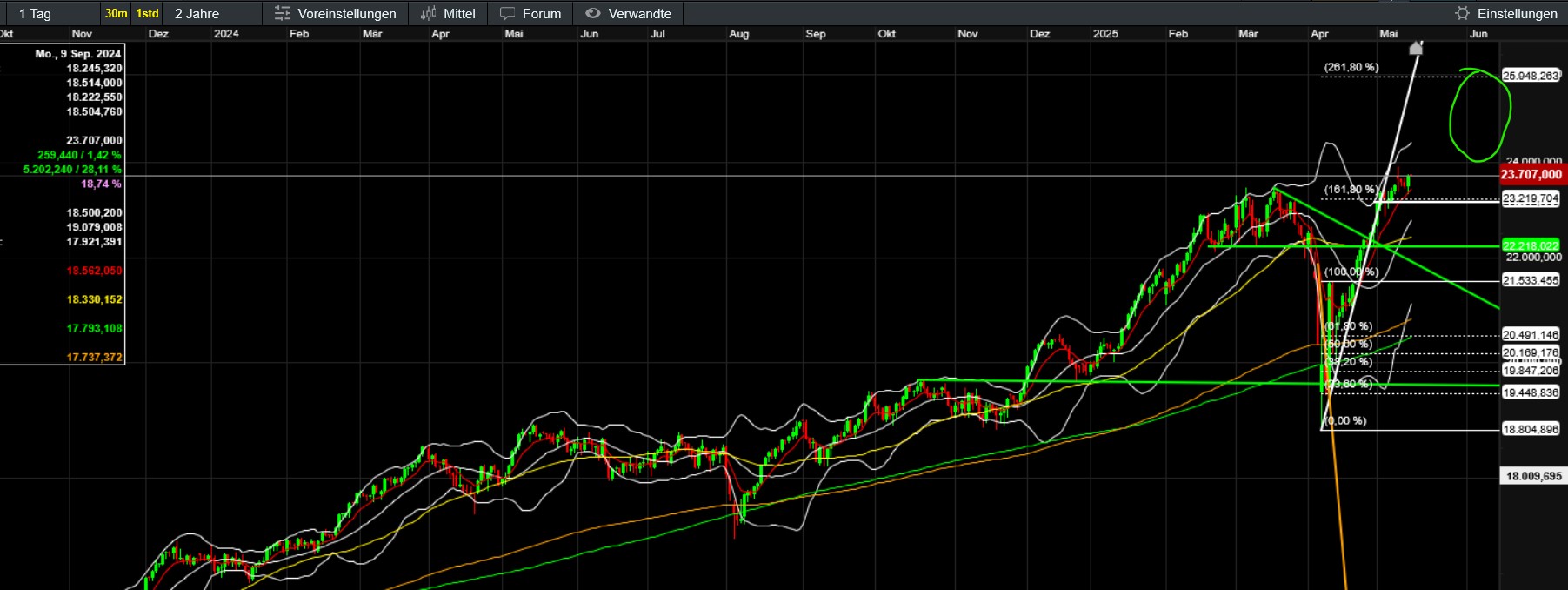Select Fibonacci level label 25.948,263
Screen dimensions: 1568x590
1531,76
